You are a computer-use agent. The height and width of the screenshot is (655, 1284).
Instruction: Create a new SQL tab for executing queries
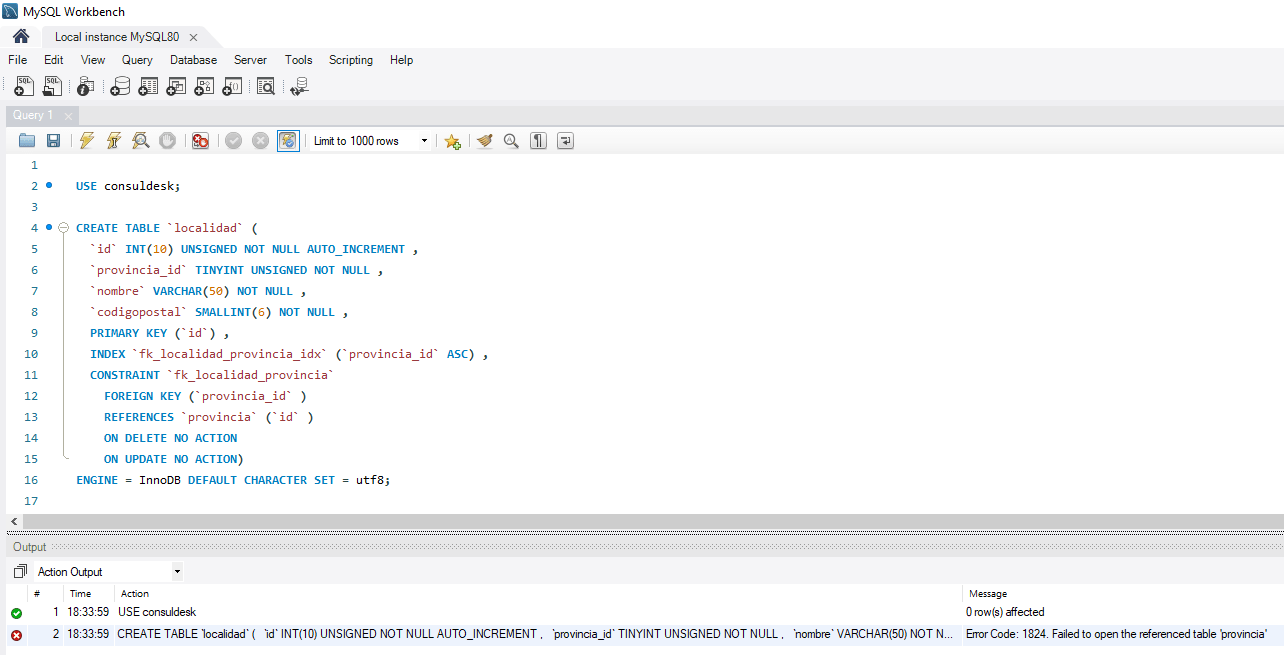click(x=23, y=86)
